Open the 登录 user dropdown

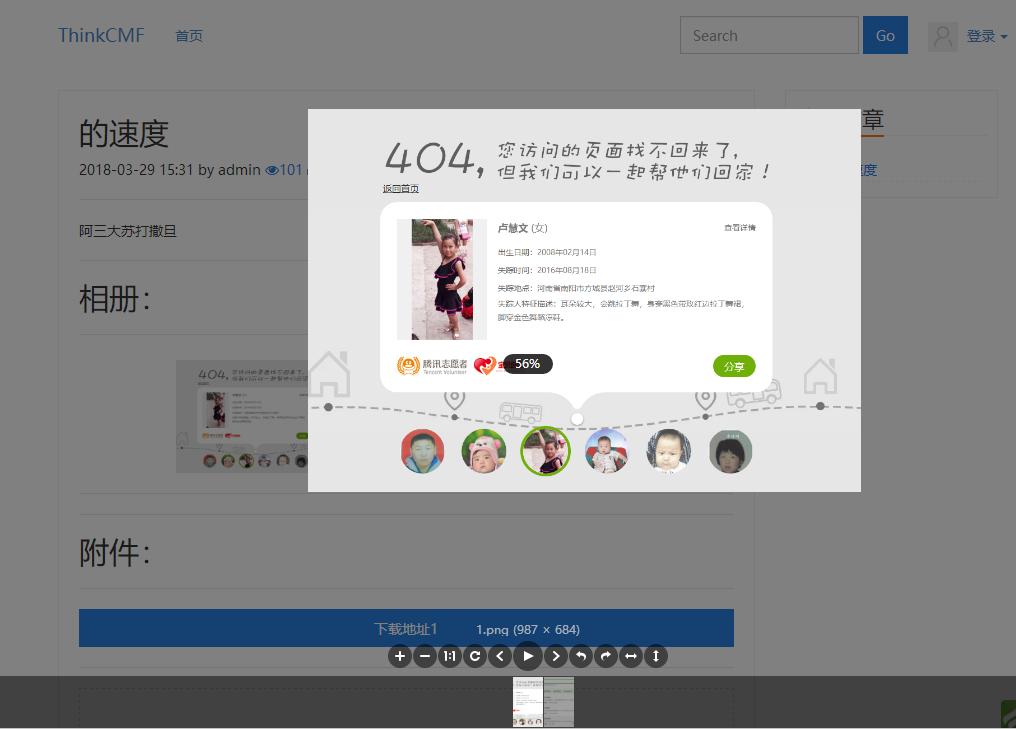986,36
